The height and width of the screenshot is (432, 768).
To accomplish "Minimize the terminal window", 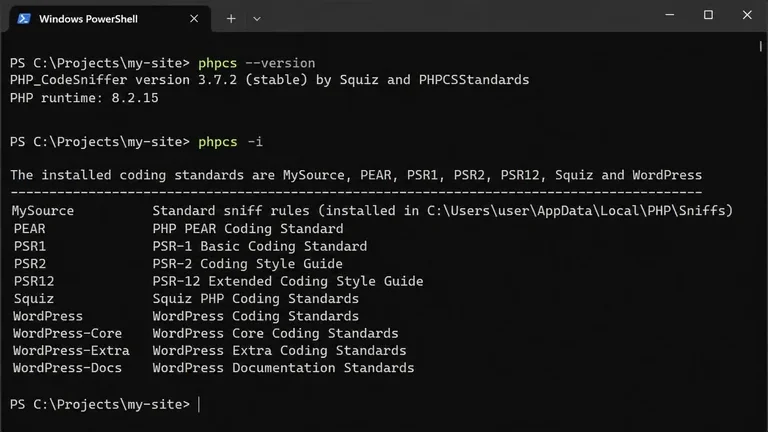I will point(670,15).
